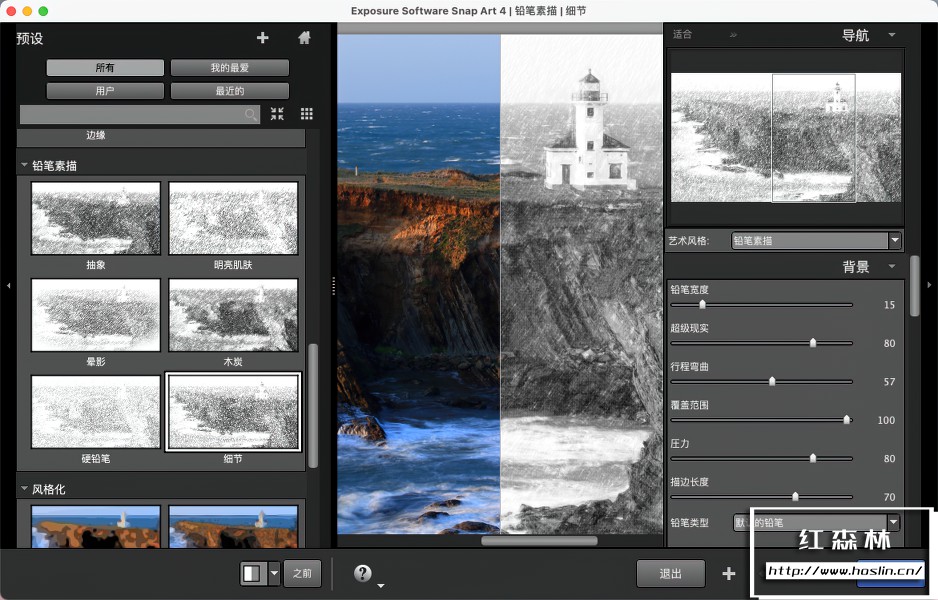Open the 铅笔类型 dropdown
The height and width of the screenshot is (600, 938).
click(893, 521)
